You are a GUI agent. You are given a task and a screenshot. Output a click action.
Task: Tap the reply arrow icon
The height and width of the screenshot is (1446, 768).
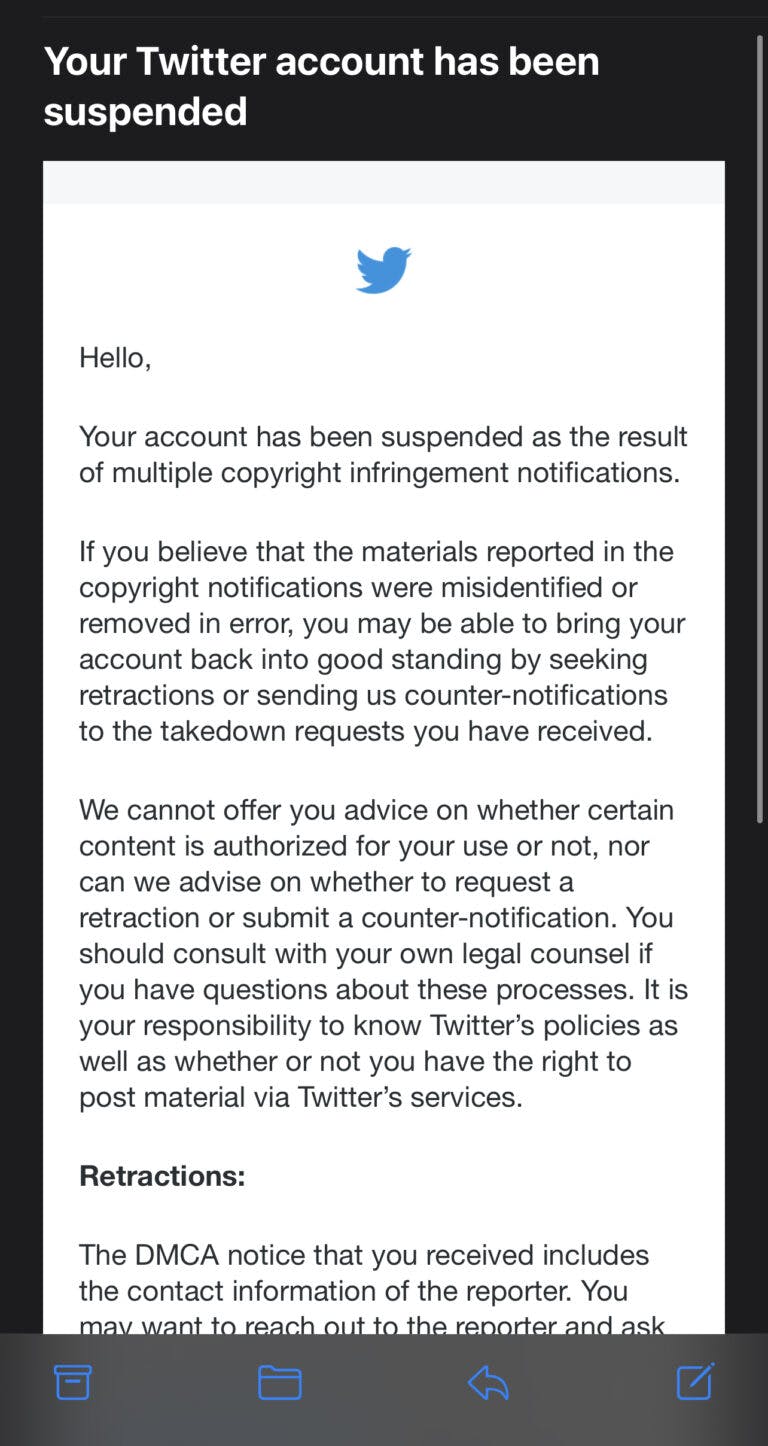click(488, 1382)
